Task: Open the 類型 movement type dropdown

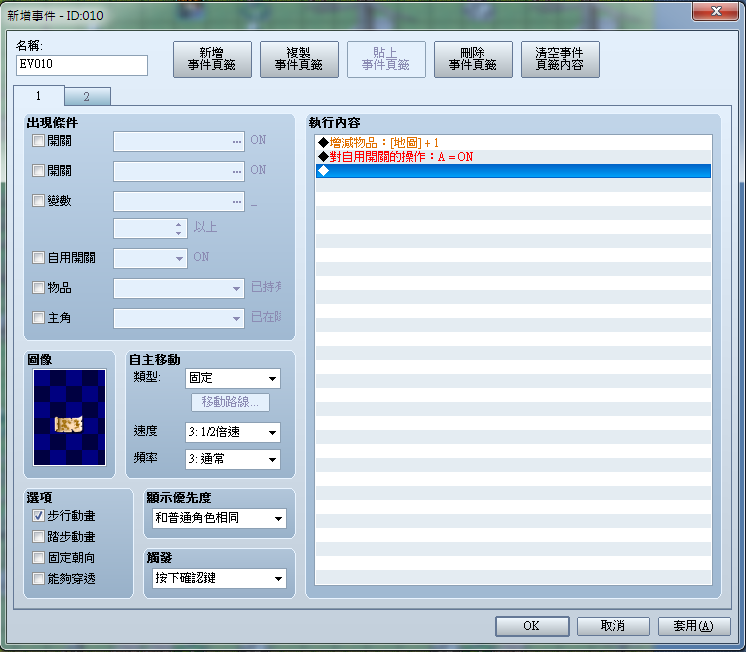Action: pos(233,378)
